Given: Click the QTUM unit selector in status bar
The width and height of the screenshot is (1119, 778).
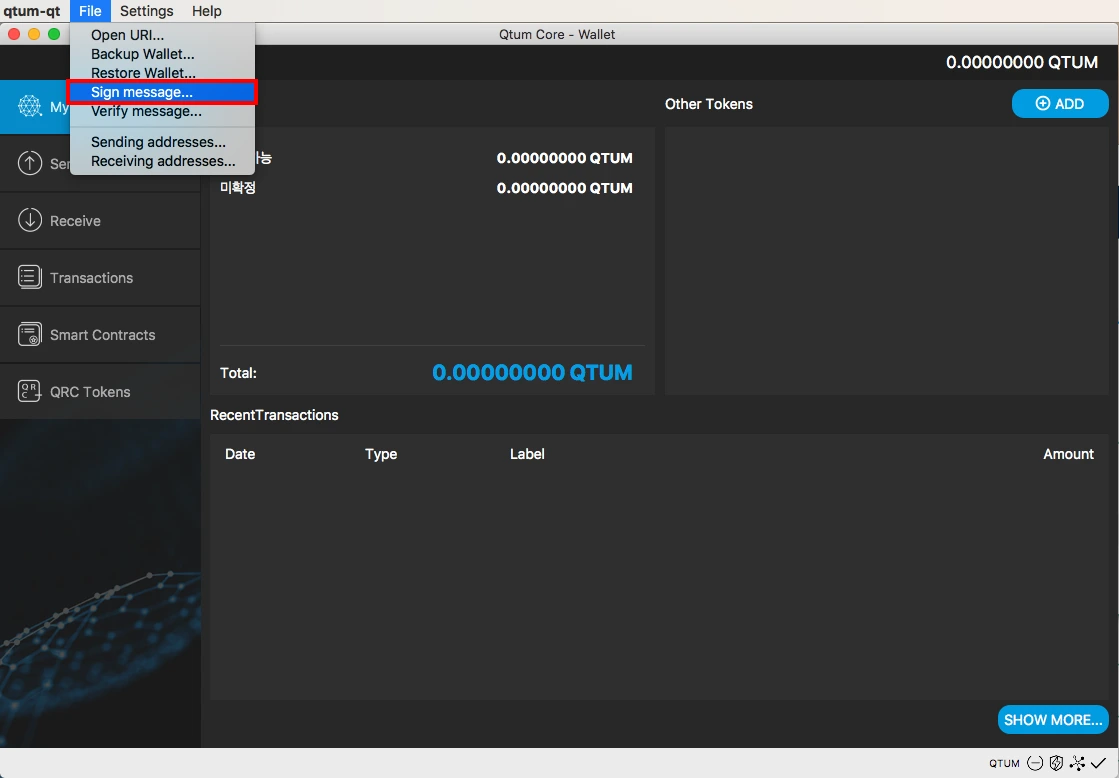Looking at the screenshot, I should pos(1004,763).
